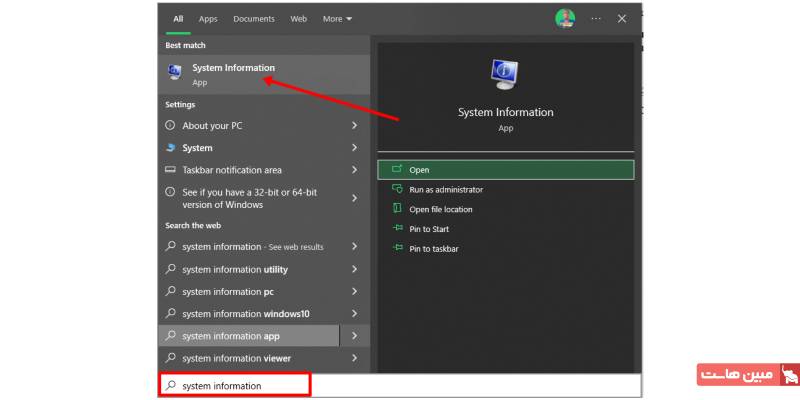Screen dimensions: 800x400
Task: Expand the Taskbar notification area chevron
Action: coord(354,170)
